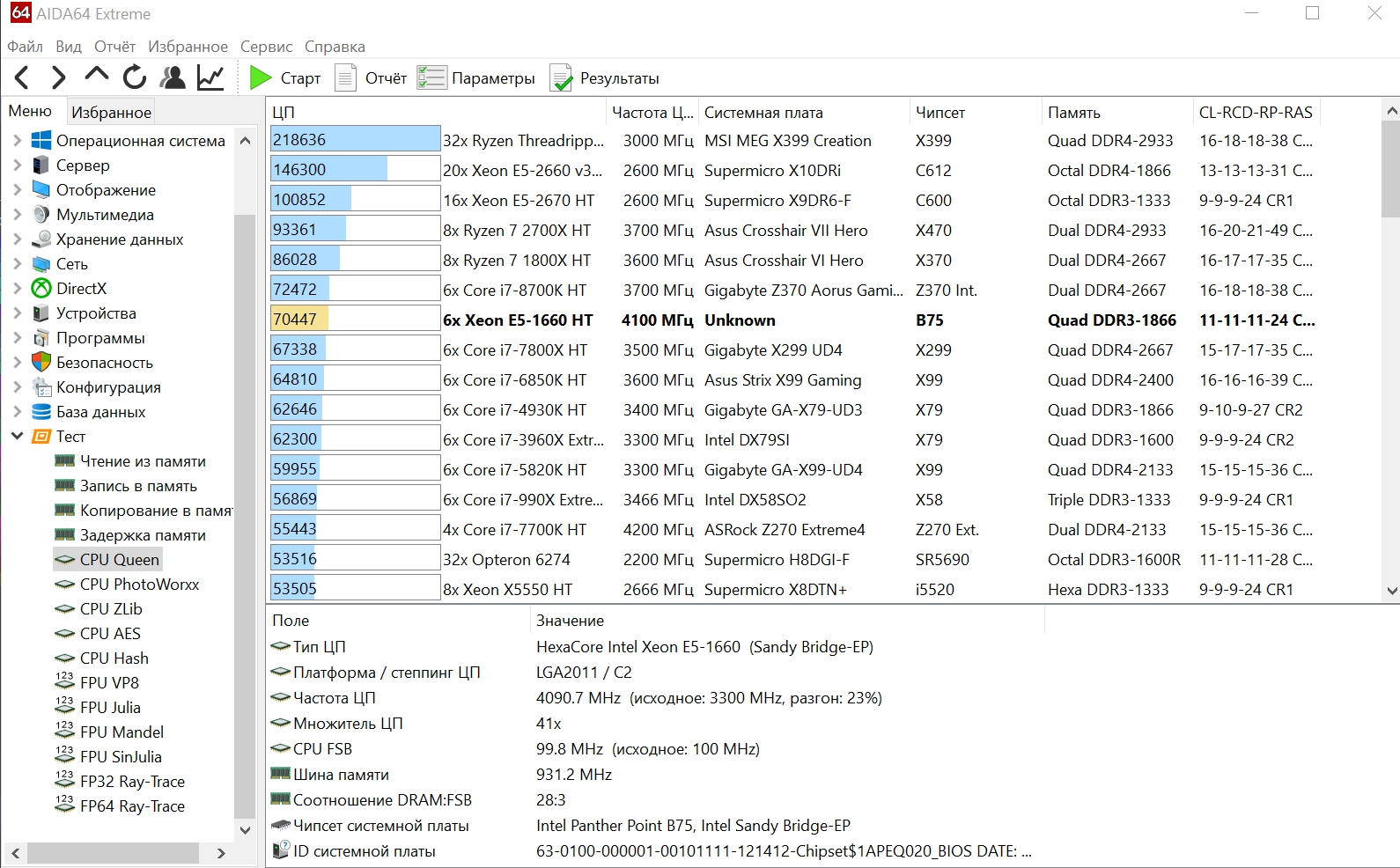Screen dimensions: 1400x868
Task: Select the Чтение из памяти test
Action: 143,461
